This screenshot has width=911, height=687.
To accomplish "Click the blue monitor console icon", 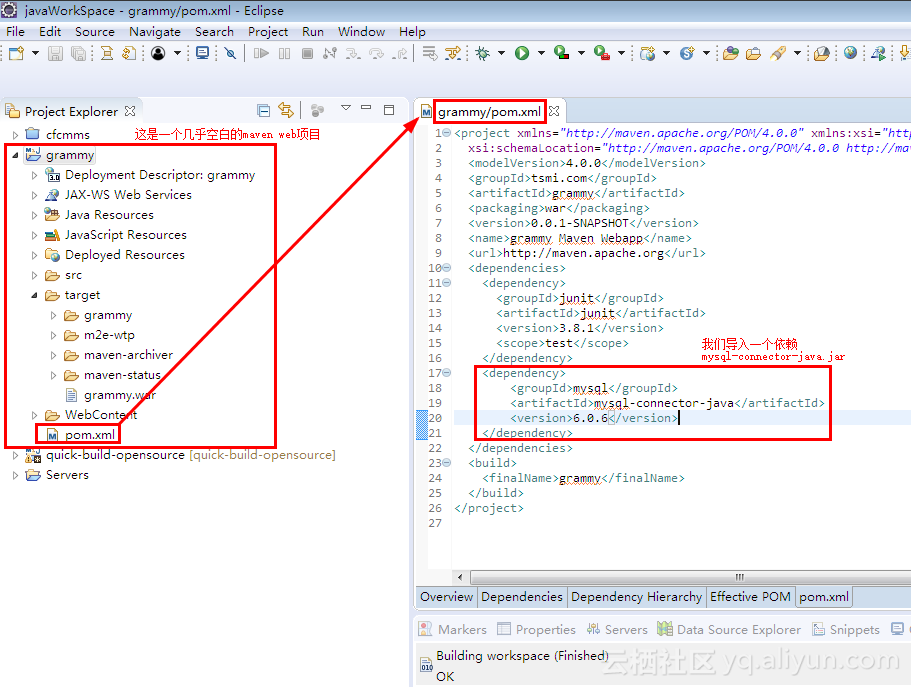I will tap(203, 53).
